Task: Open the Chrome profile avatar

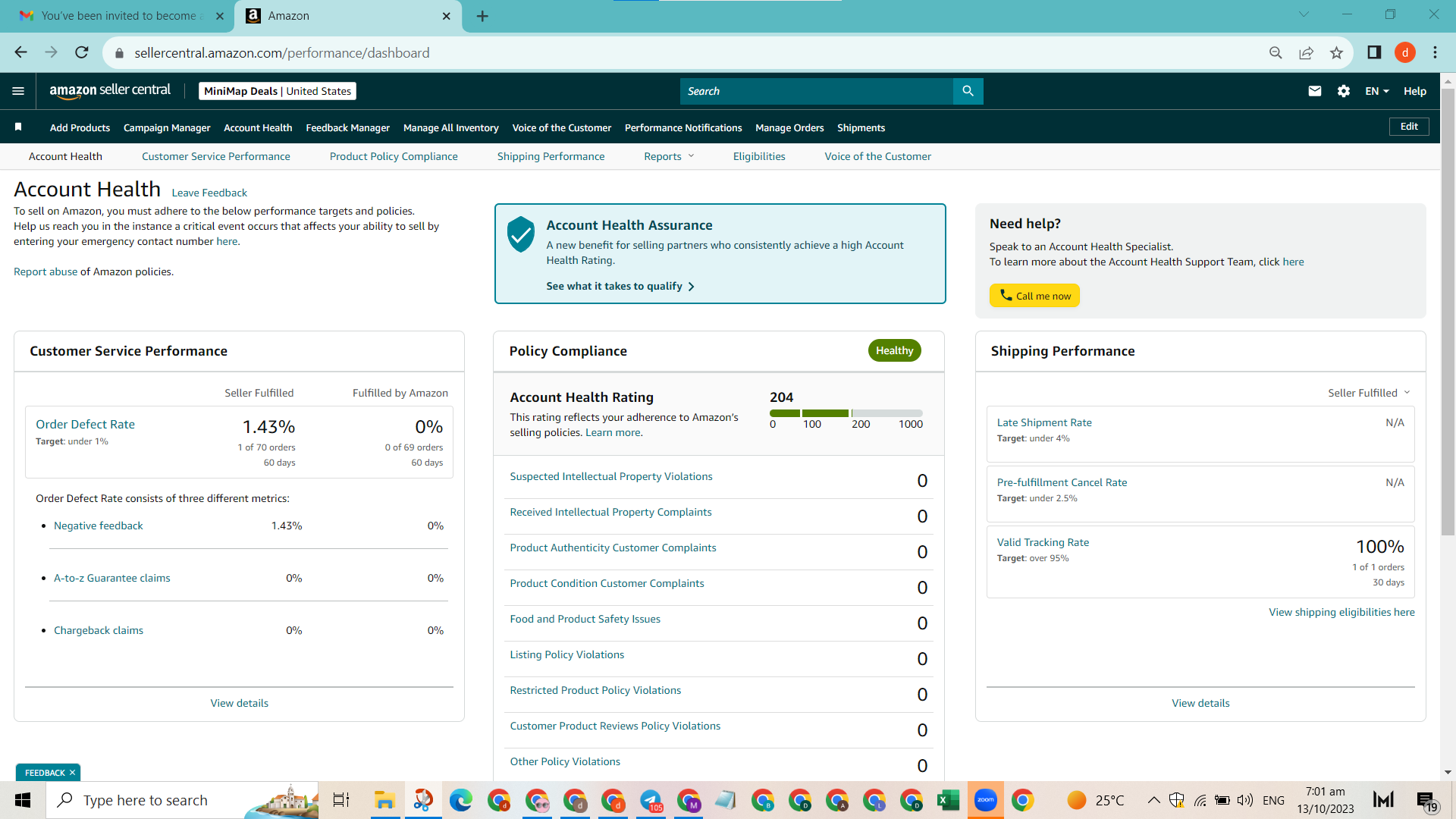Action: click(x=1405, y=52)
